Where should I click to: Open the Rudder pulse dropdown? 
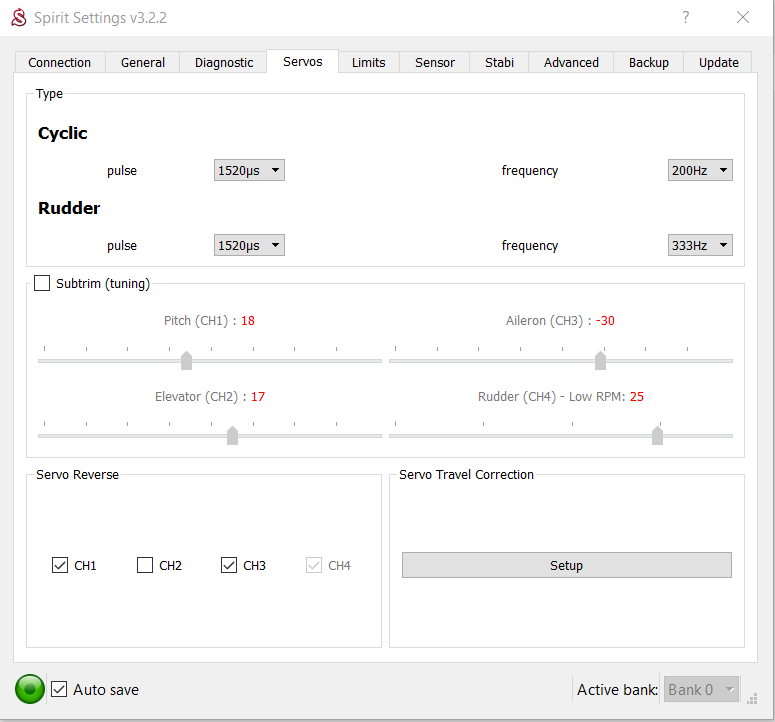click(249, 245)
